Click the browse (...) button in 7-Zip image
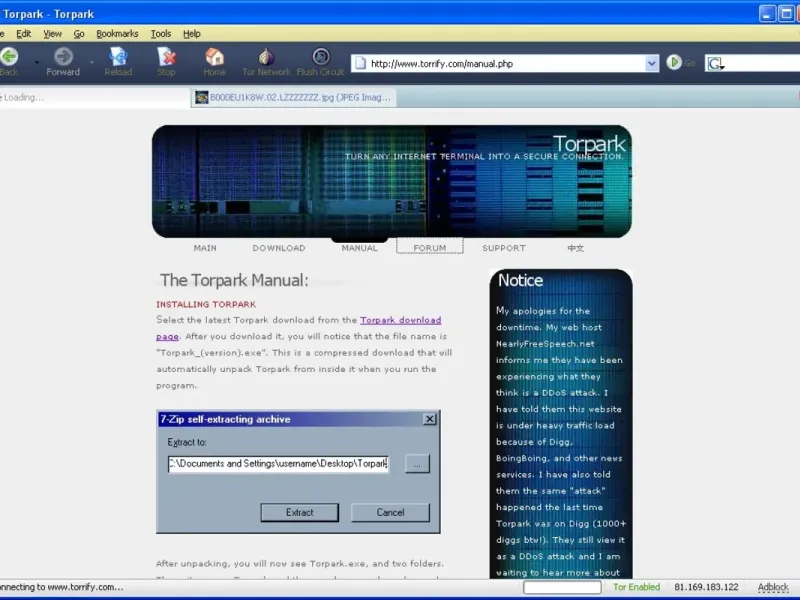 coord(417,464)
